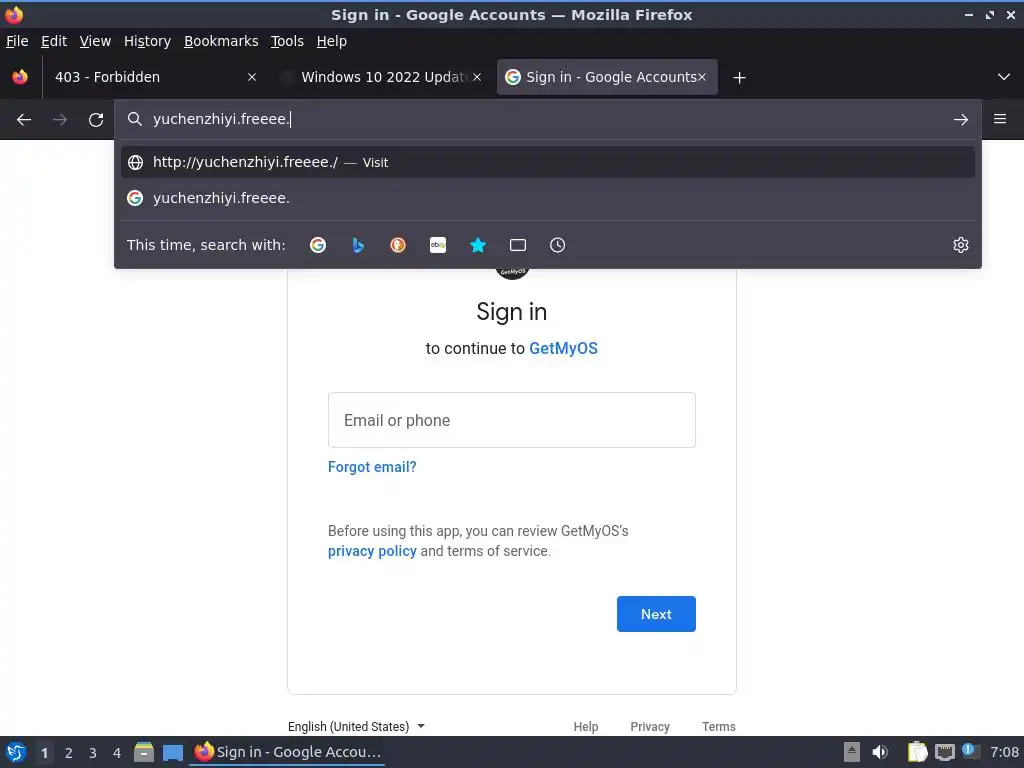Select the yuchenzhiyi.freeee. Google search suggestion
1024x768 pixels.
coord(548,198)
